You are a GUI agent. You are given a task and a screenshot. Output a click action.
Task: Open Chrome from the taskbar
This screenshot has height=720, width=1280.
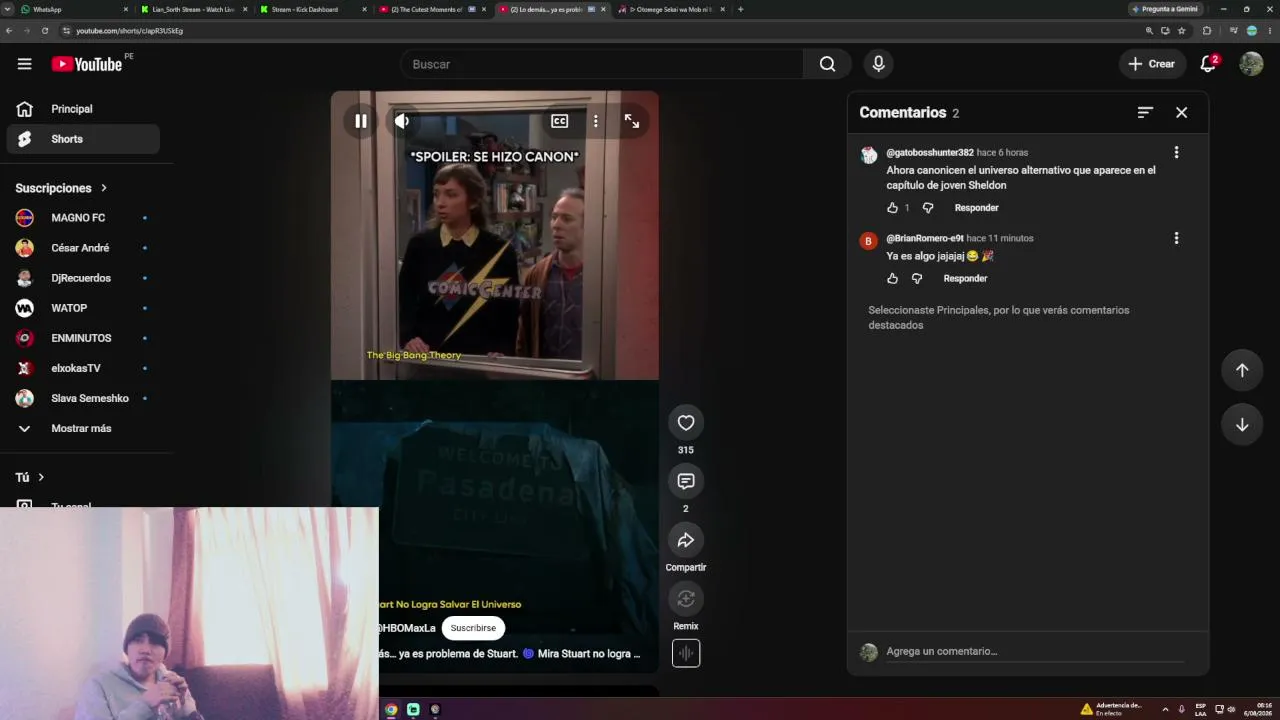[x=391, y=709]
